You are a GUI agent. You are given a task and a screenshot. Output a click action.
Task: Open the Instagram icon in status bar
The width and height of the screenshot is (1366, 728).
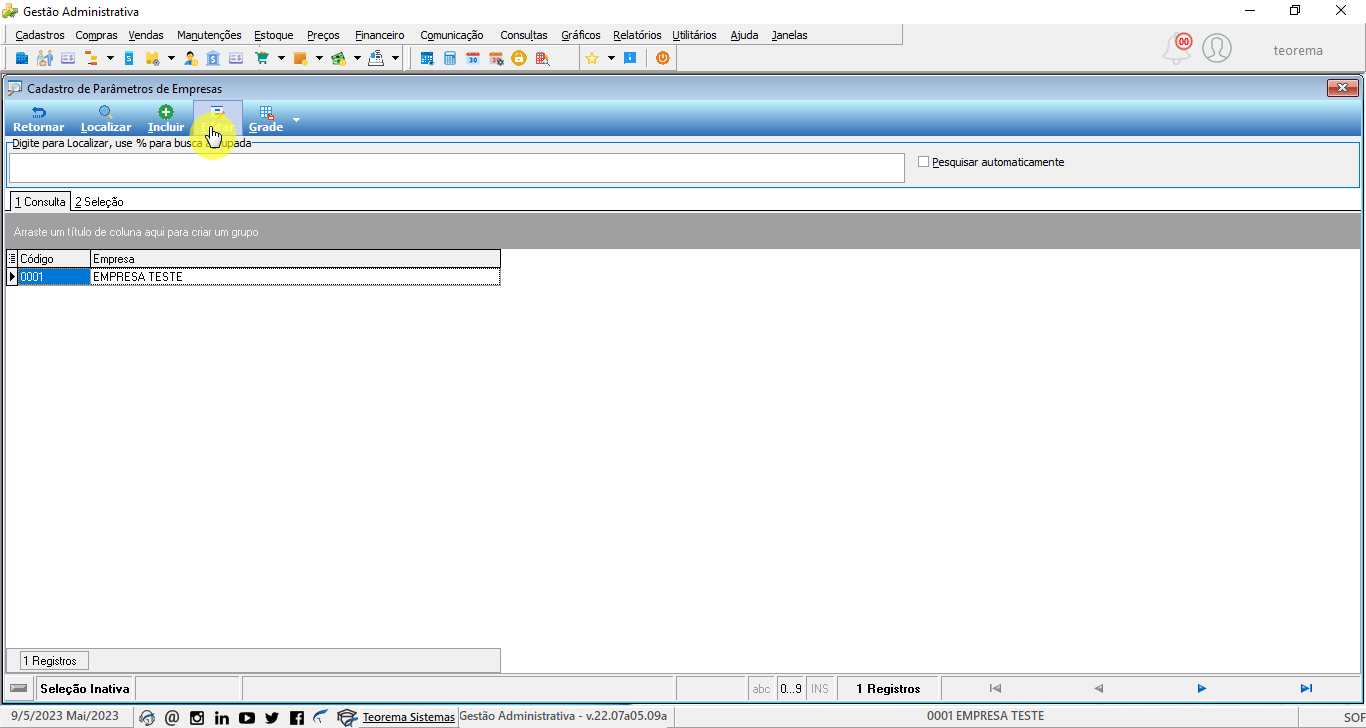tap(197, 717)
